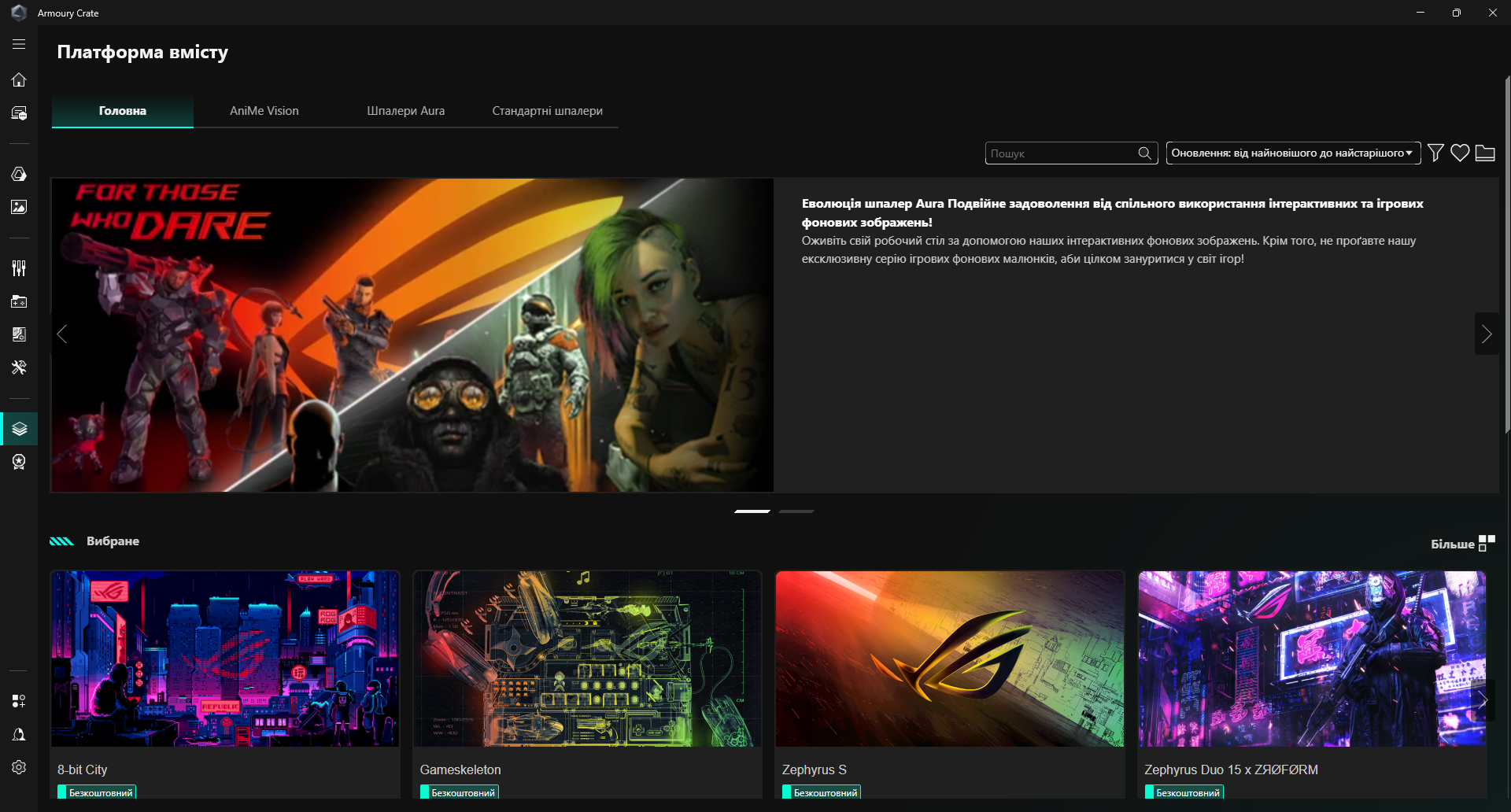
Task: Switch to the Головна tab
Action: (x=123, y=111)
